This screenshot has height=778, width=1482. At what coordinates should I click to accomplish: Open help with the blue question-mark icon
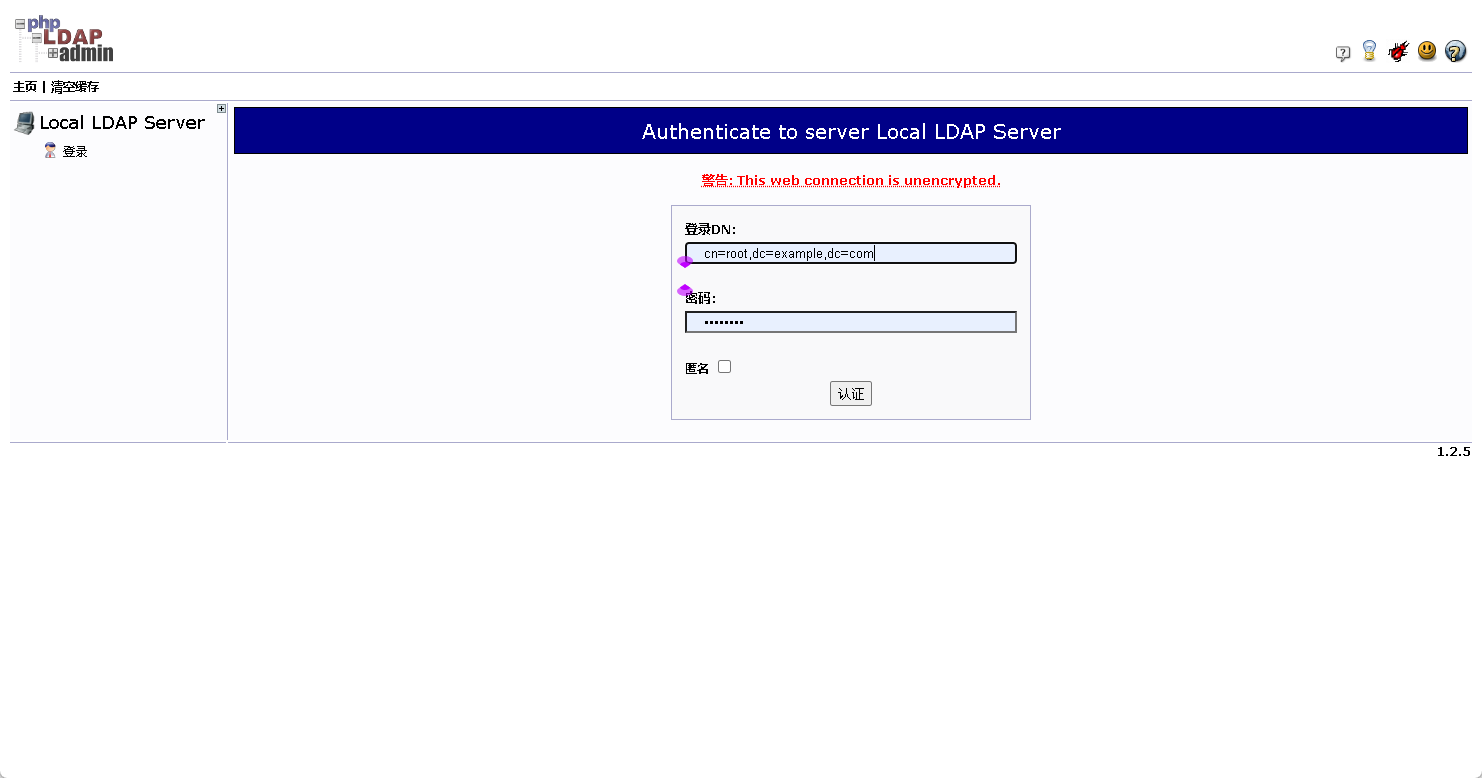point(1456,51)
